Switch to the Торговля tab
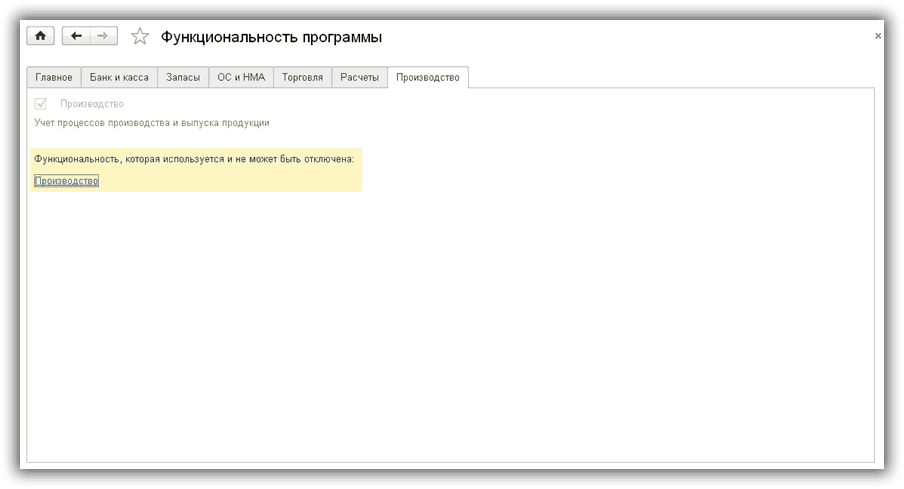The height and width of the screenshot is (489, 904). click(x=302, y=77)
